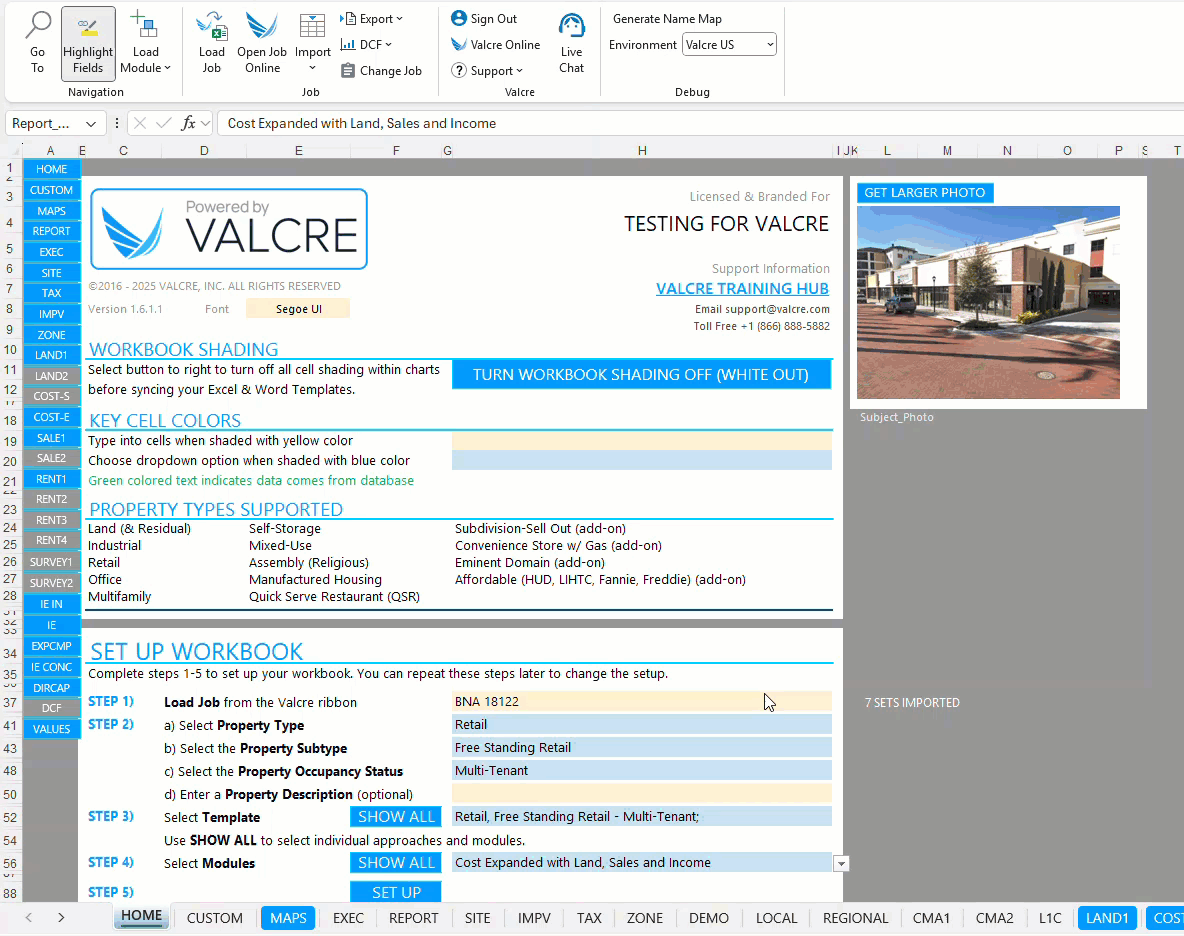Screen dimensions: 1184x936
Task: Expand the Export menu
Action: point(372,19)
